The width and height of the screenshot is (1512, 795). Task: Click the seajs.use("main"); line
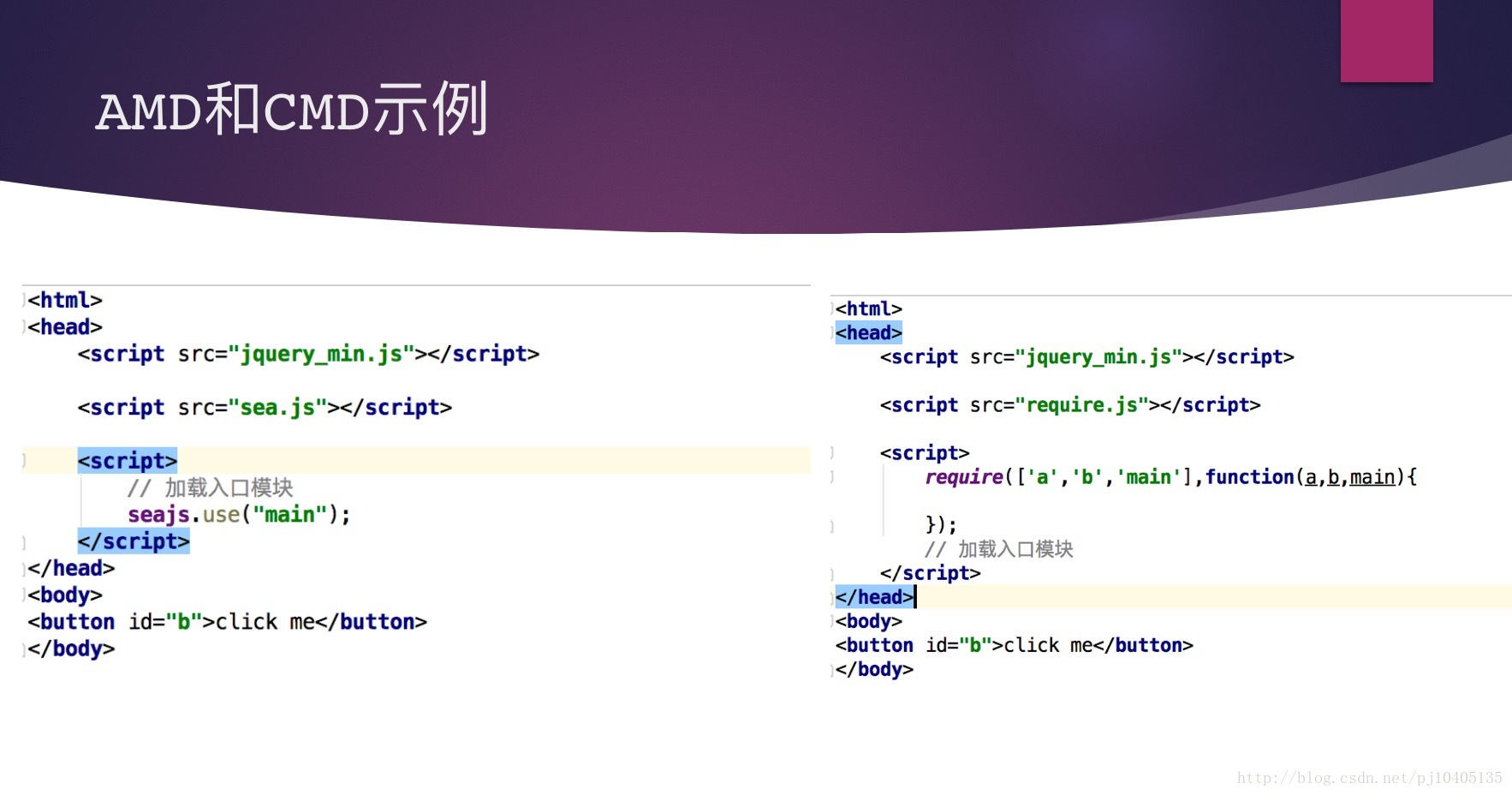[239, 515]
